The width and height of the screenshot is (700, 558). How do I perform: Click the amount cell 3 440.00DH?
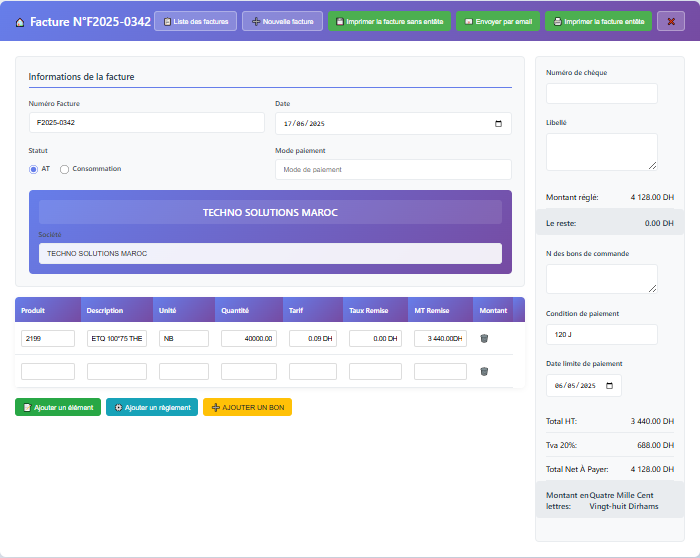(440, 338)
